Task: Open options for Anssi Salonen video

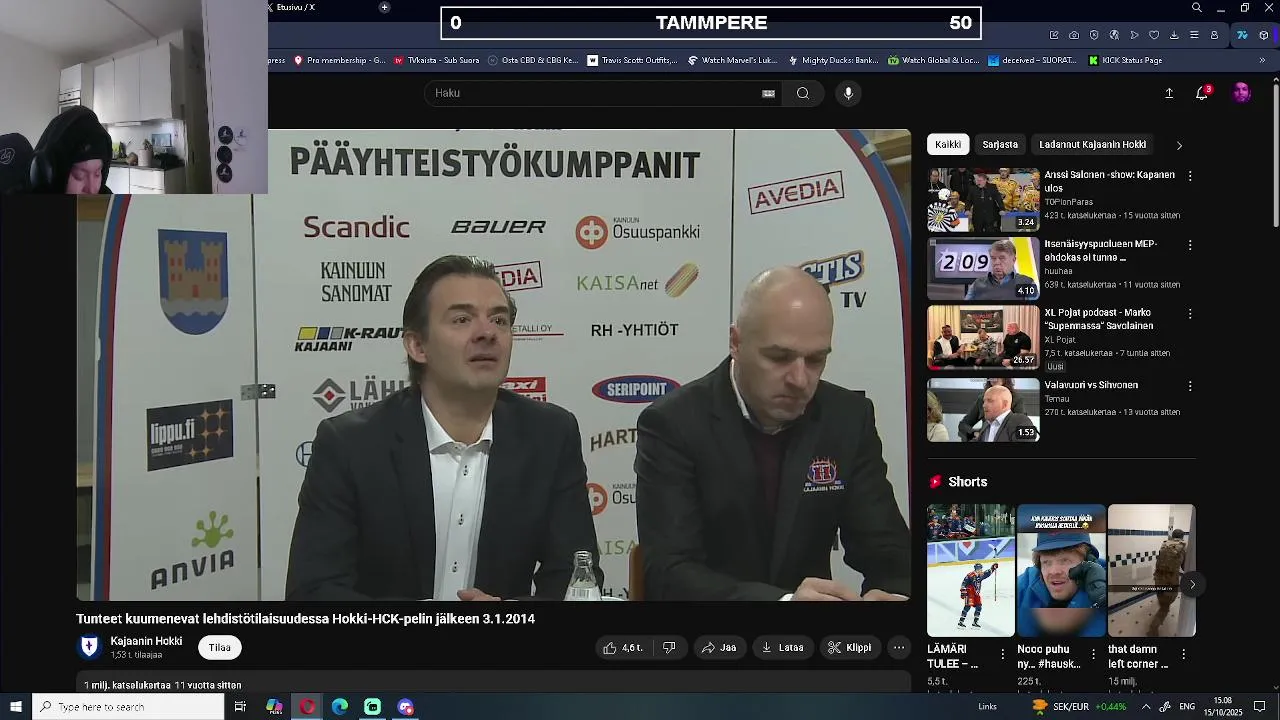Action: coord(1190,176)
